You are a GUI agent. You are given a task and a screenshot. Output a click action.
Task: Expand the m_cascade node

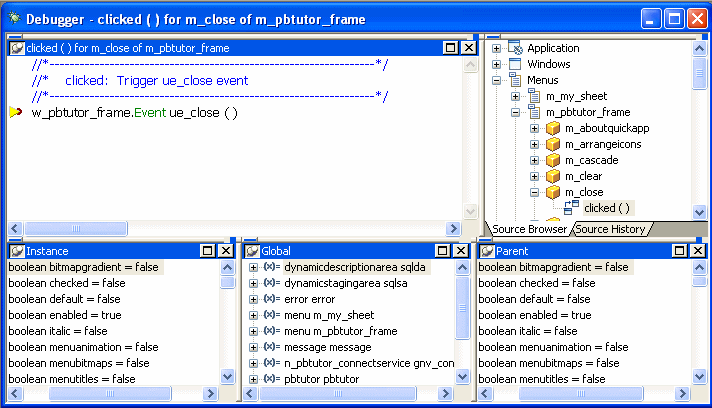pos(534,160)
